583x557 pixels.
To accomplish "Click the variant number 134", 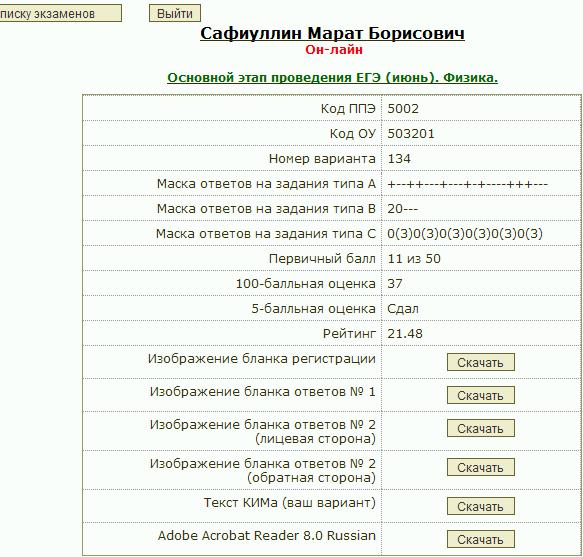I will [x=399, y=159].
